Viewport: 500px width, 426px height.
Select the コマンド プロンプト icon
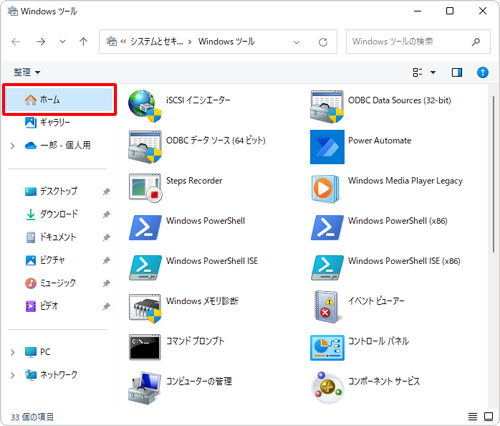coord(145,347)
